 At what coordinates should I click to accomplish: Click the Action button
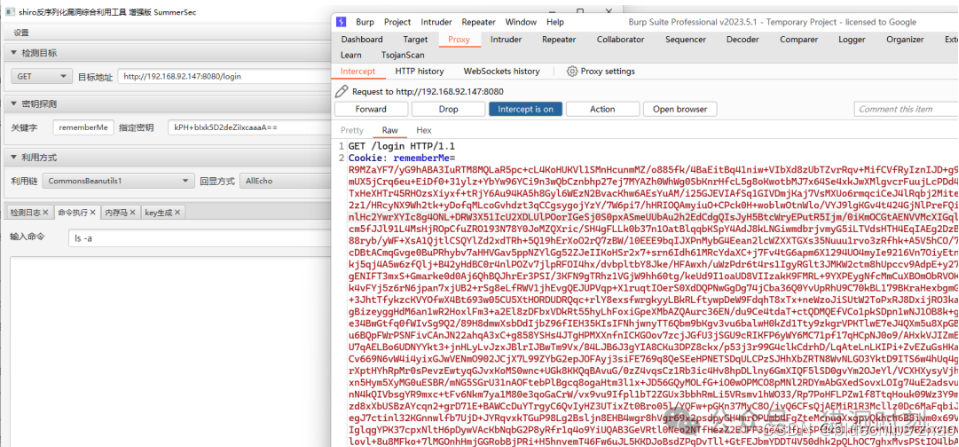602,109
